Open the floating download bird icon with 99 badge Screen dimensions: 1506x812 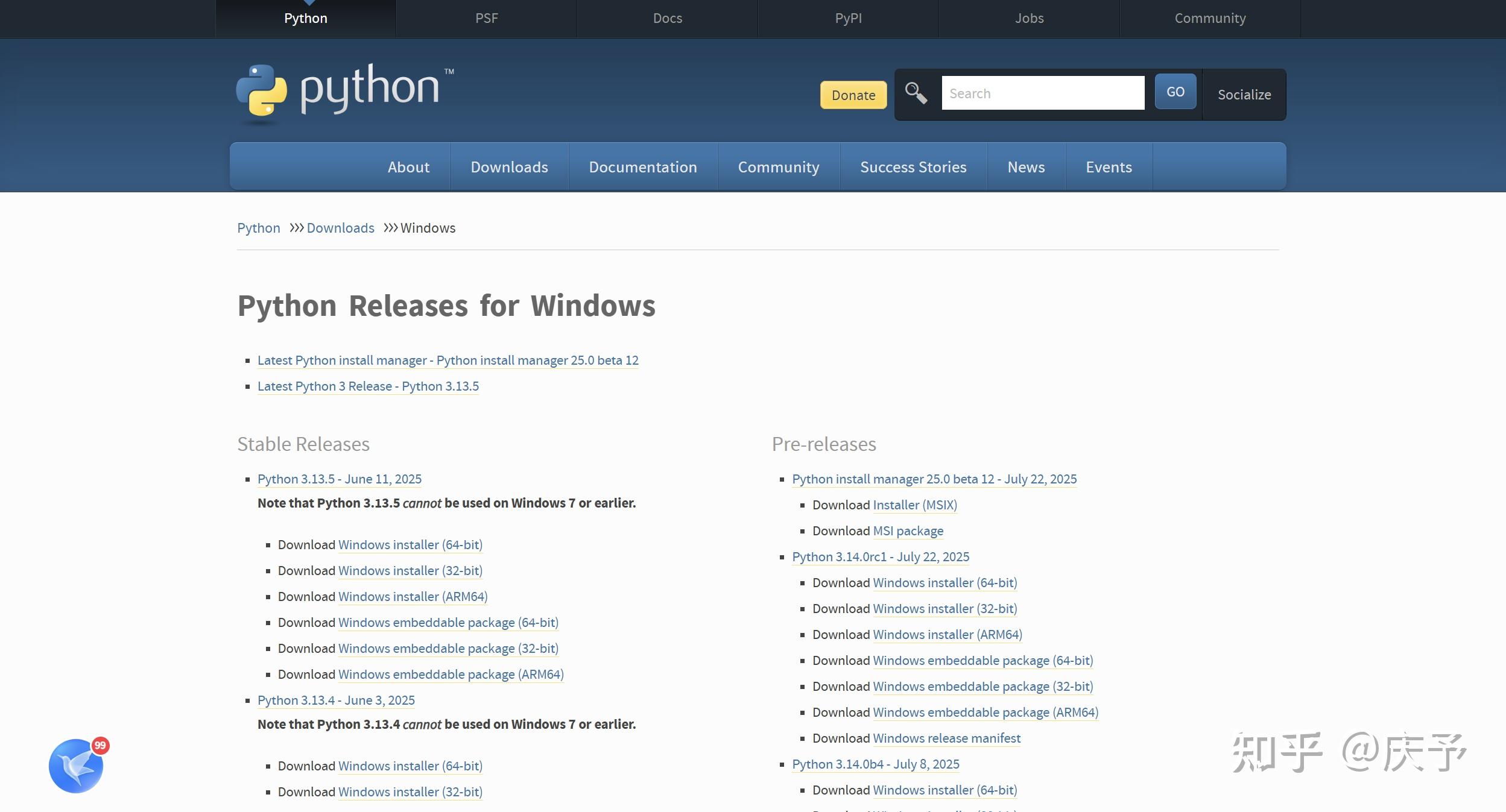pyautogui.click(x=75, y=764)
